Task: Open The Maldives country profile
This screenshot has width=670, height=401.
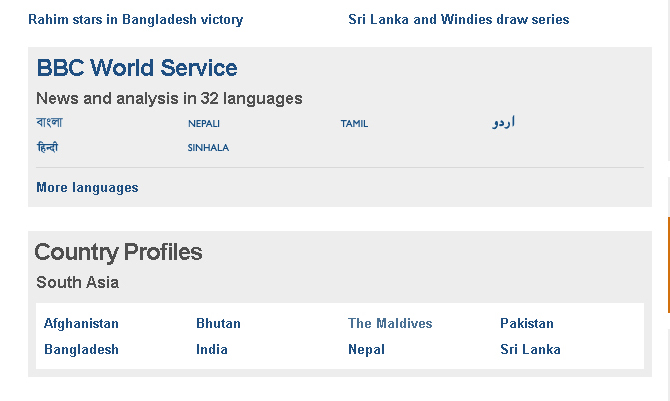Action: 390,323
